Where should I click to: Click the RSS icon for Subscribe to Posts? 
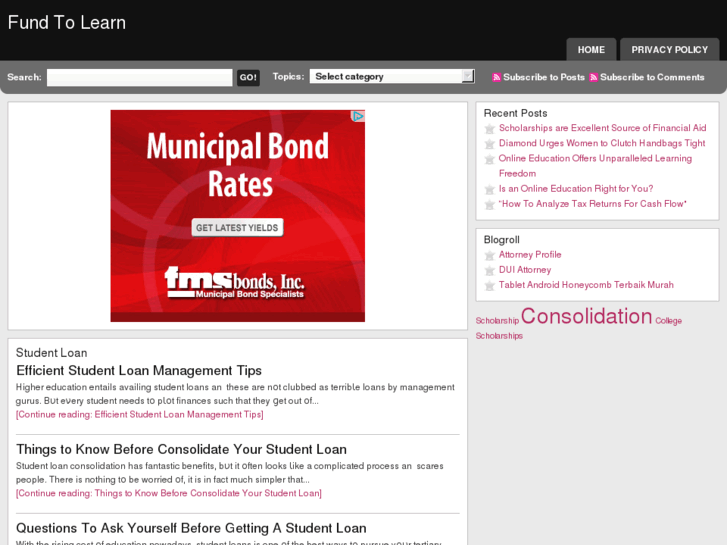coord(497,77)
